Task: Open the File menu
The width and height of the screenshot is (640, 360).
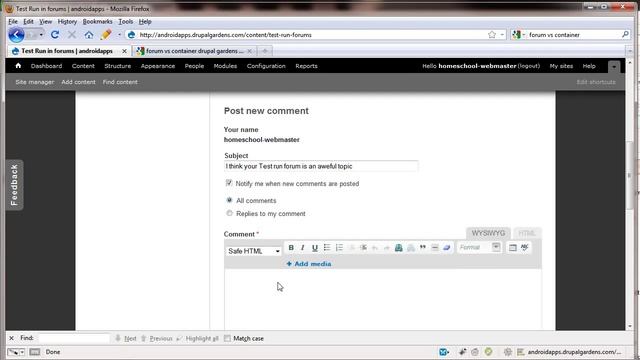Action: click(x=13, y=21)
